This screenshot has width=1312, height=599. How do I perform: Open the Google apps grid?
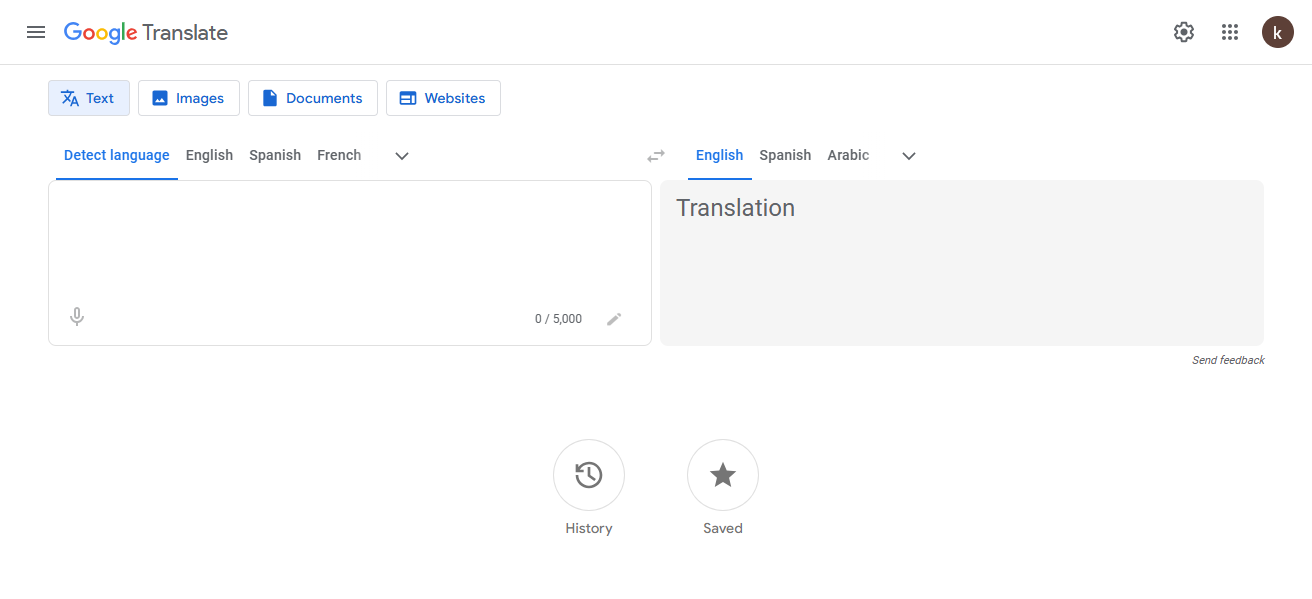1230,32
